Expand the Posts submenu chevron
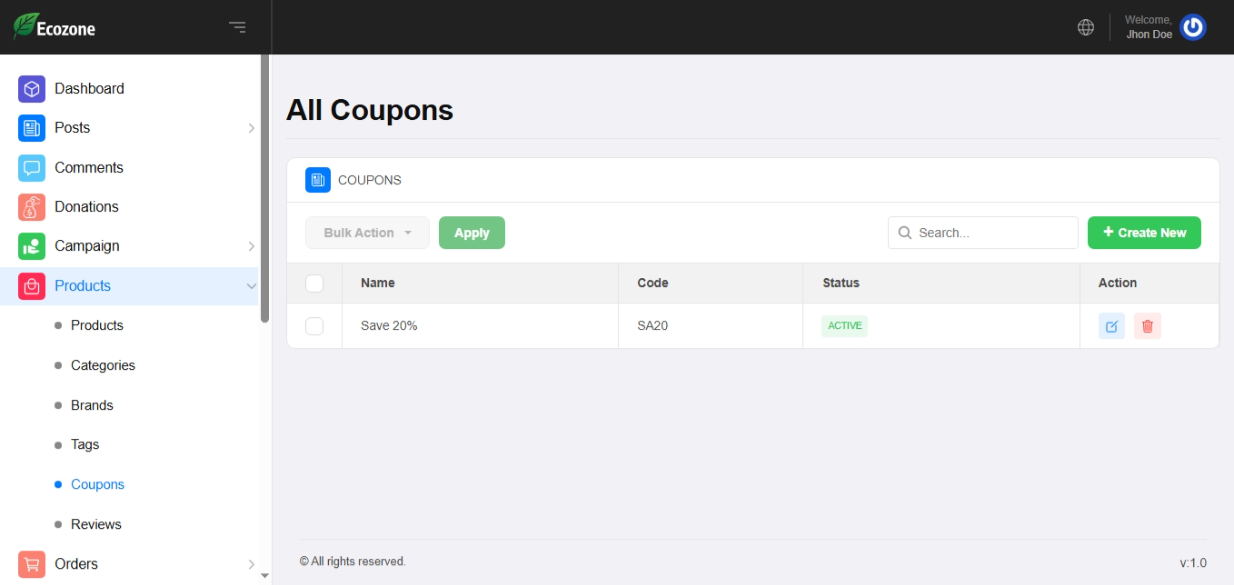The height and width of the screenshot is (585, 1234). [251, 128]
